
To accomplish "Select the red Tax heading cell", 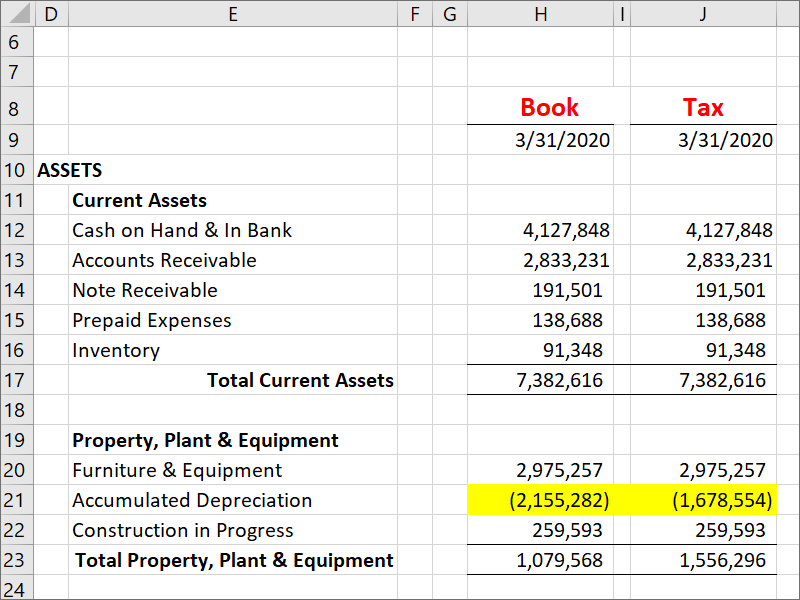I will [x=703, y=107].
